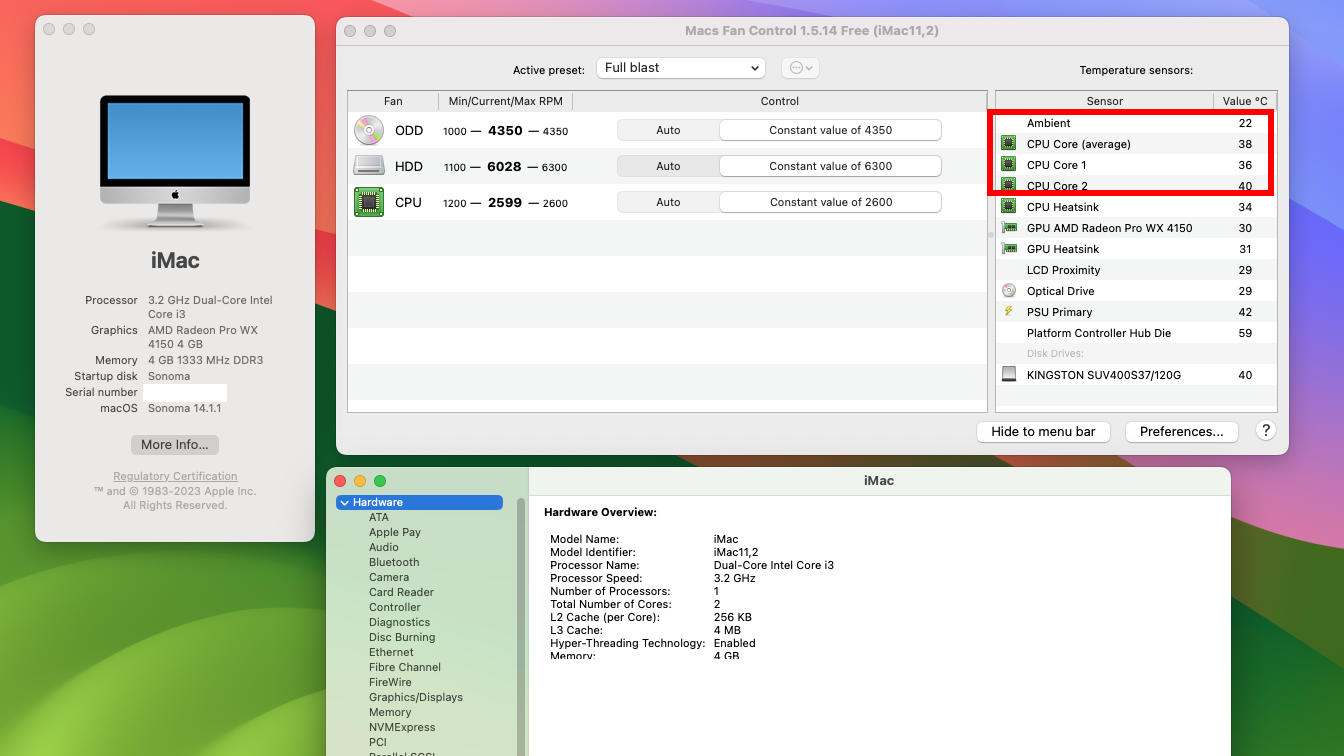Click the GPU AMD Radeon Pro card icon
Viewport: 1344px width, 756px height.
[1009, 228]
